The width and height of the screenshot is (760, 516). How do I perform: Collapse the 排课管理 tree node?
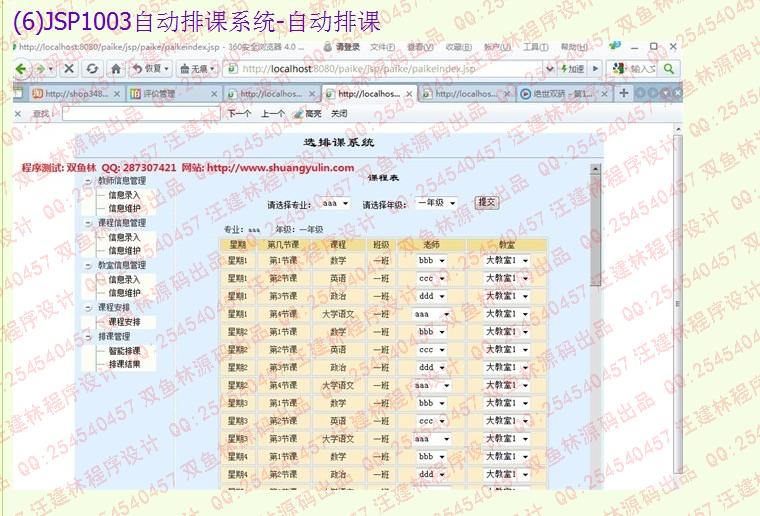coord(88,337)
